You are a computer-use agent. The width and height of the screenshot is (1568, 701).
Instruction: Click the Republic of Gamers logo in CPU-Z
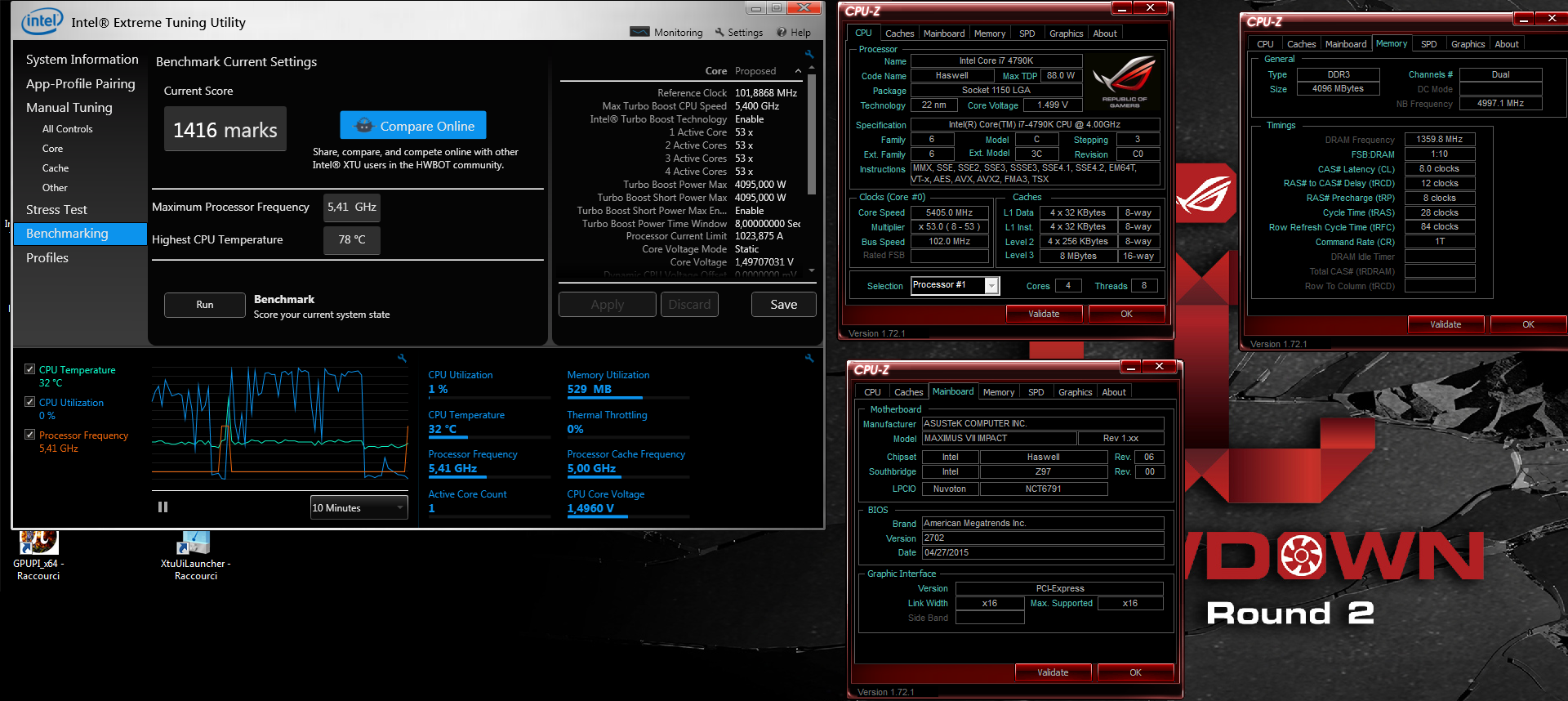click(1124, 81)
